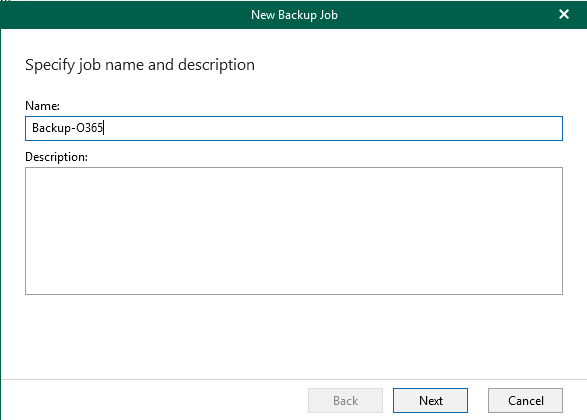The image size is (587, 420).
Task: Click the Description: field label
Action: click(x=56, y=157)
